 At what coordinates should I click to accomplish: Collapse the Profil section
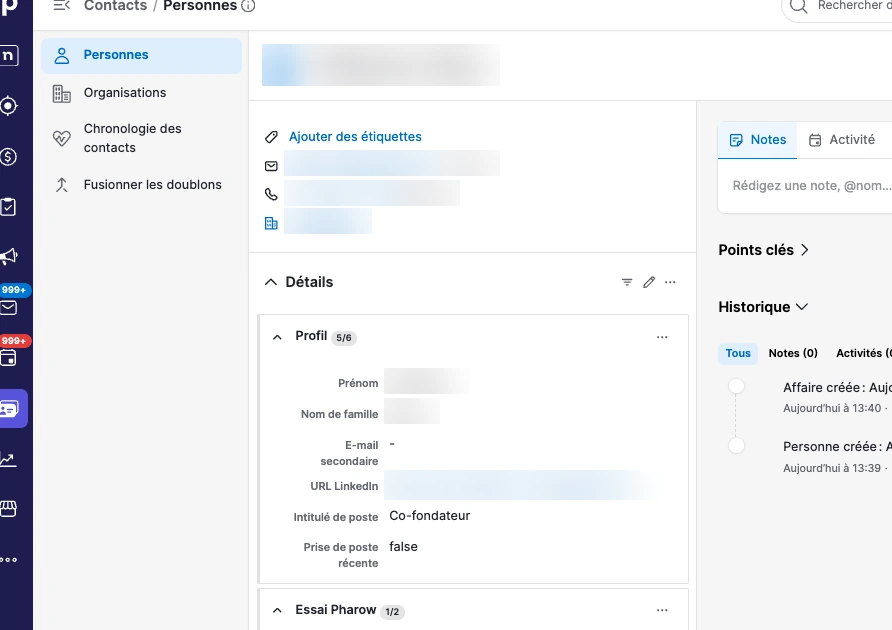coord(277,337)
